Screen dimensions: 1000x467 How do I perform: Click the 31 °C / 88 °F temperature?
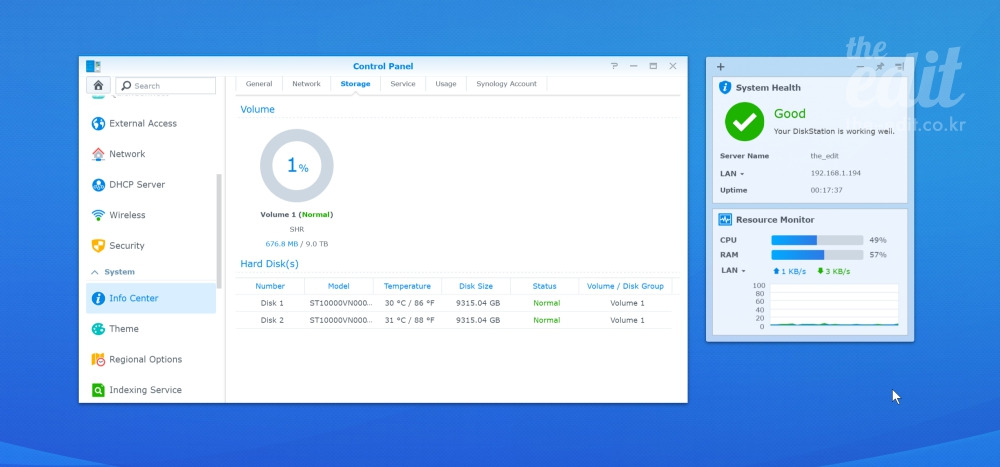point(409,320)
